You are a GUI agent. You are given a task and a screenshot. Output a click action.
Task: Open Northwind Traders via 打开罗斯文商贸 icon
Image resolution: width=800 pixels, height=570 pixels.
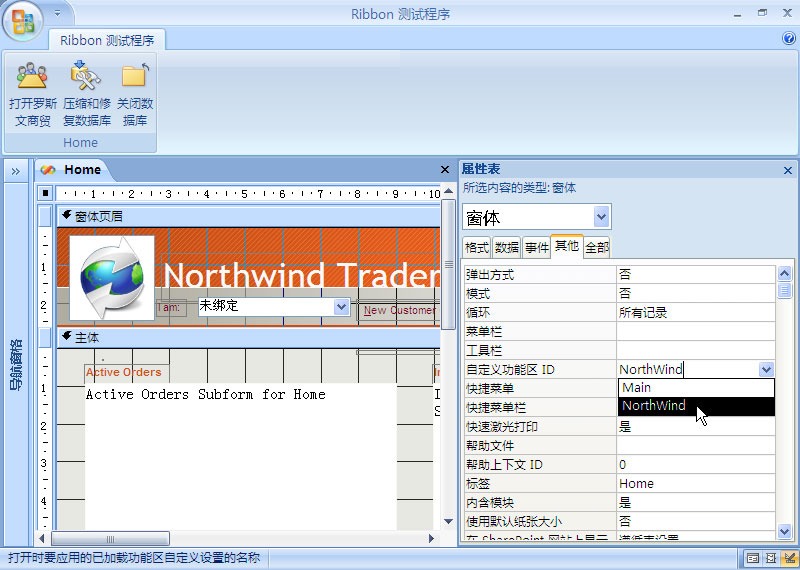pyautogui.click(x=33, y=94)
